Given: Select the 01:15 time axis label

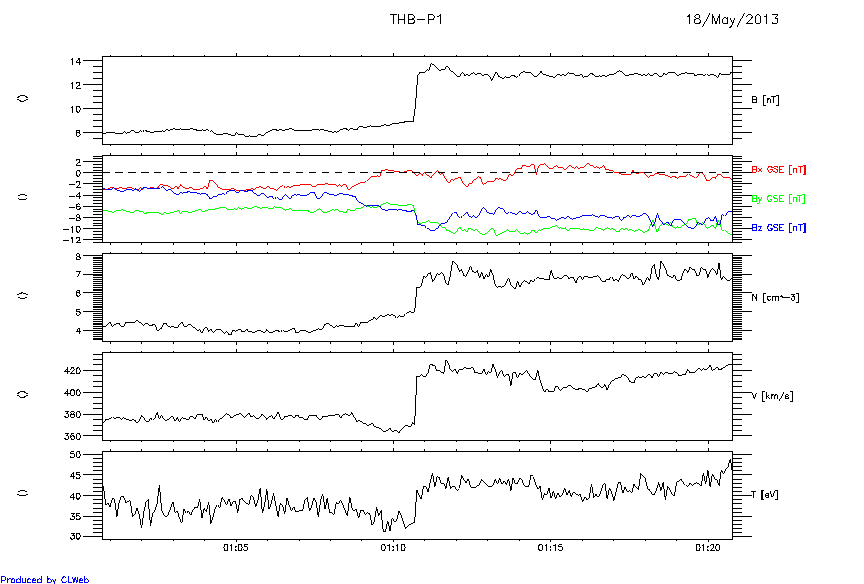Looking at the screenshot, I should pyautogui.click(x=550, y=548).
